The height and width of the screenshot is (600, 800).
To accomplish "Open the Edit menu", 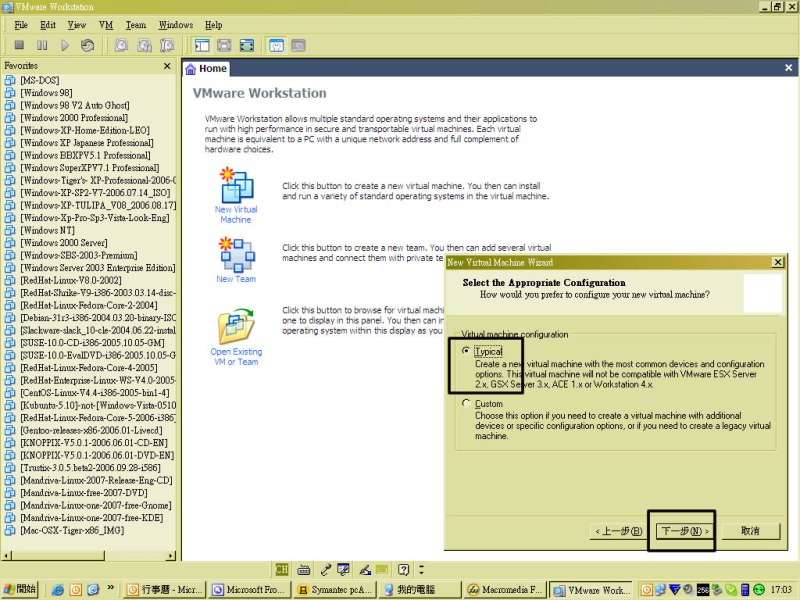I will tap(48, 25).
